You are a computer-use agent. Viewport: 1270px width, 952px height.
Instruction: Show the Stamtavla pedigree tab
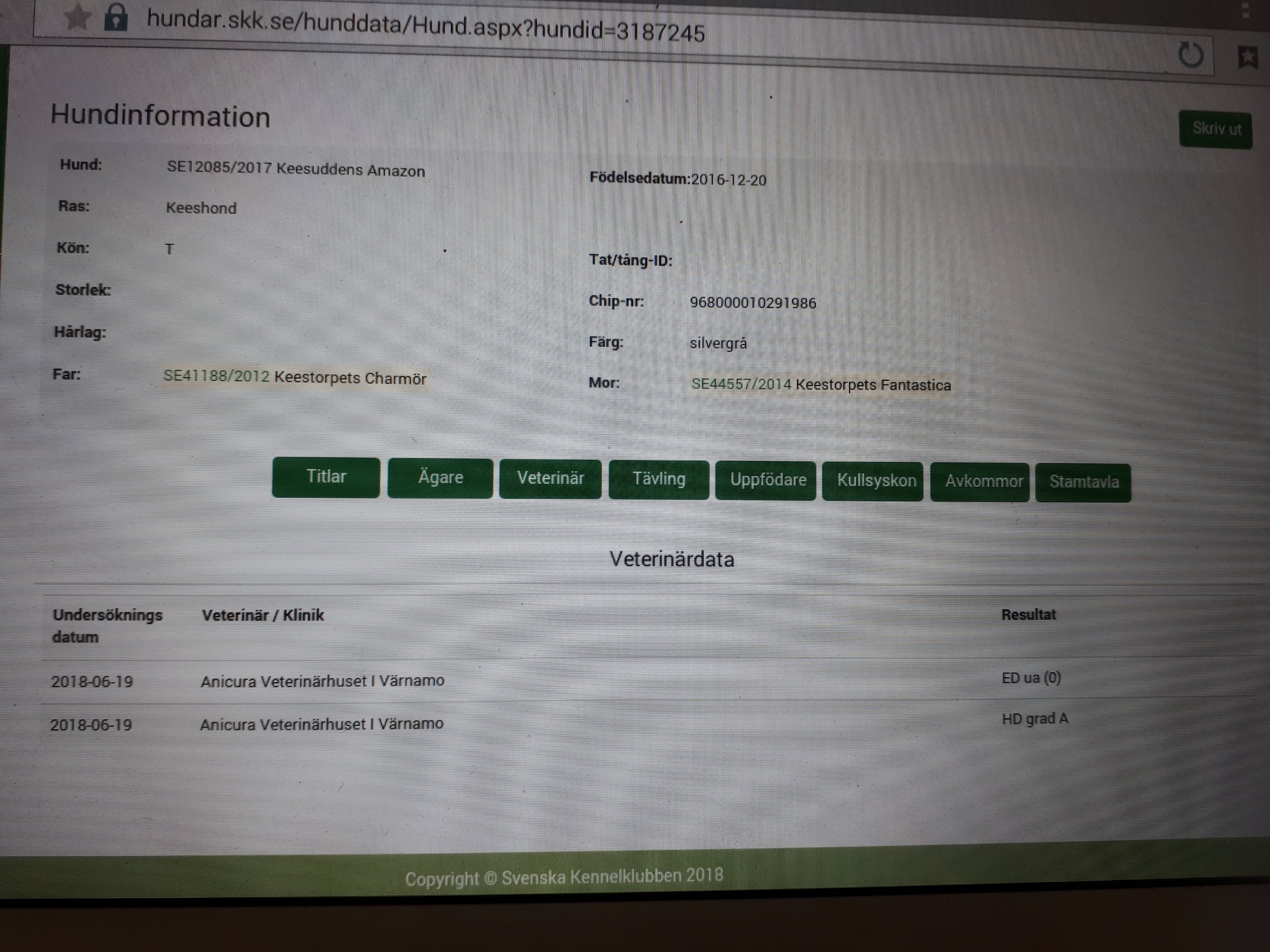[1083, 483]
